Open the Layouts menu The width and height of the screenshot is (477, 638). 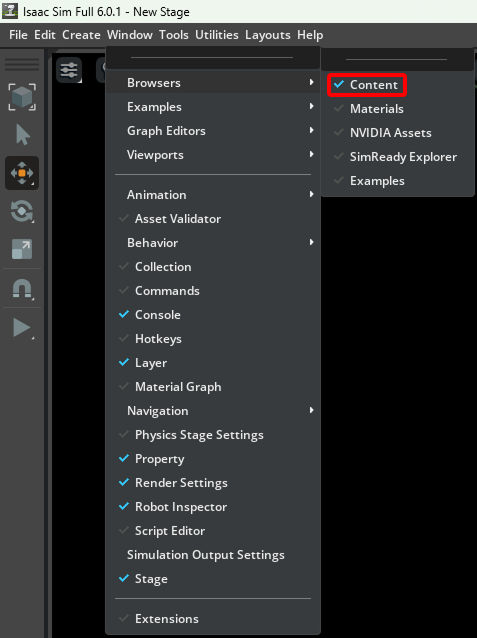[268, 35]
